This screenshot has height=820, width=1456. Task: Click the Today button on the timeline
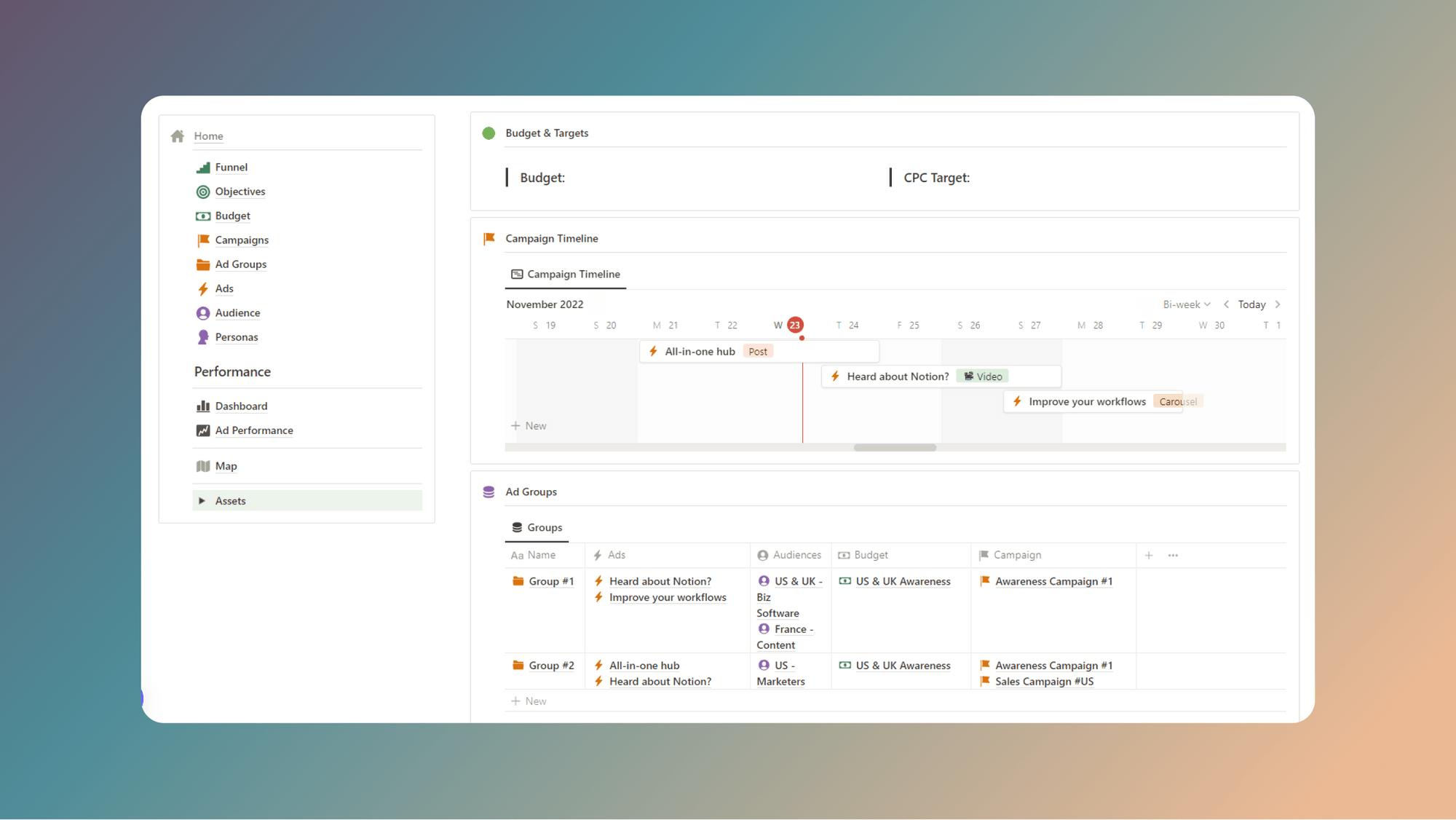[x=1251, y=304]
